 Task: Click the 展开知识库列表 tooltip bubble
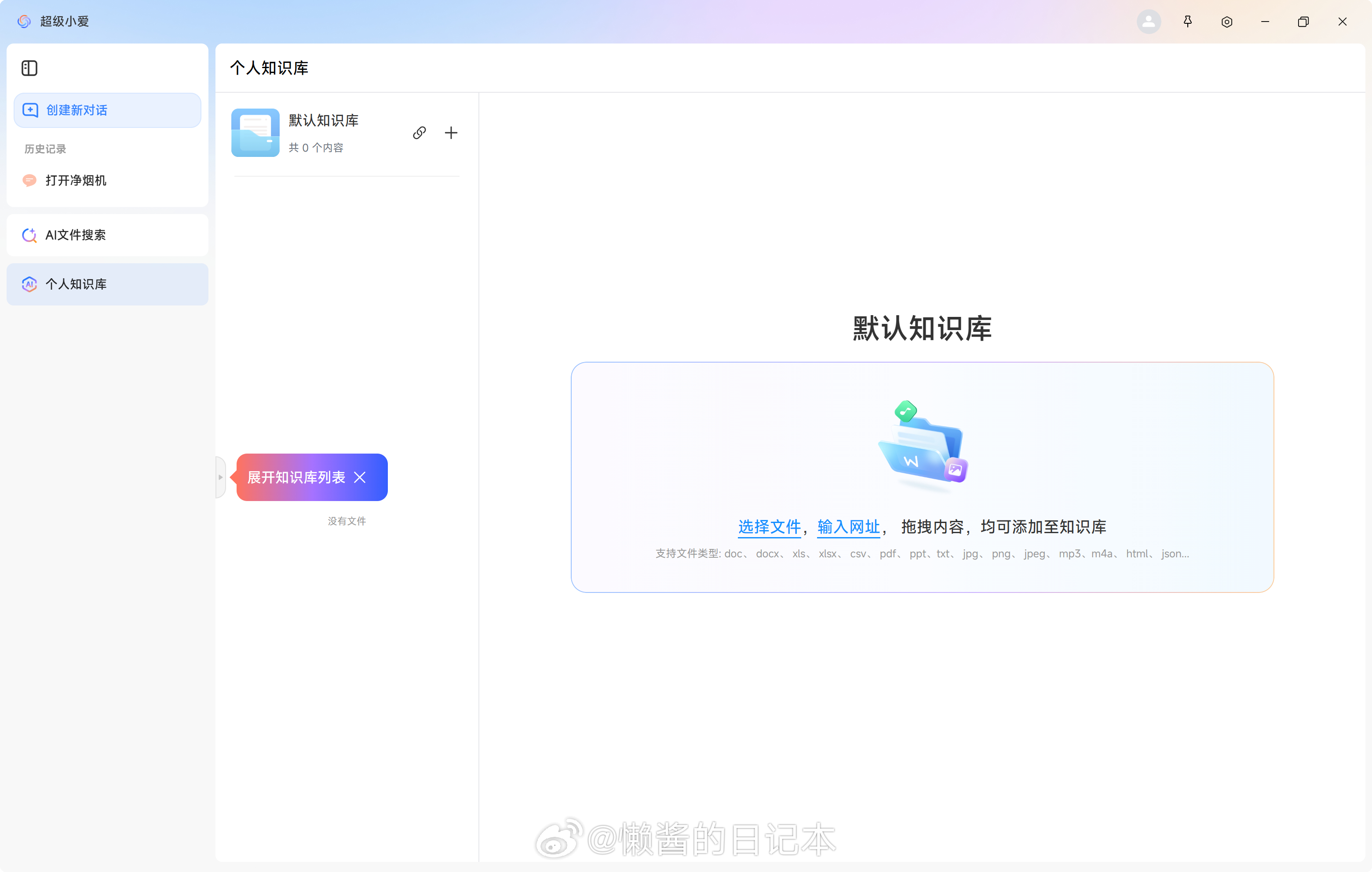click(296, 477)
